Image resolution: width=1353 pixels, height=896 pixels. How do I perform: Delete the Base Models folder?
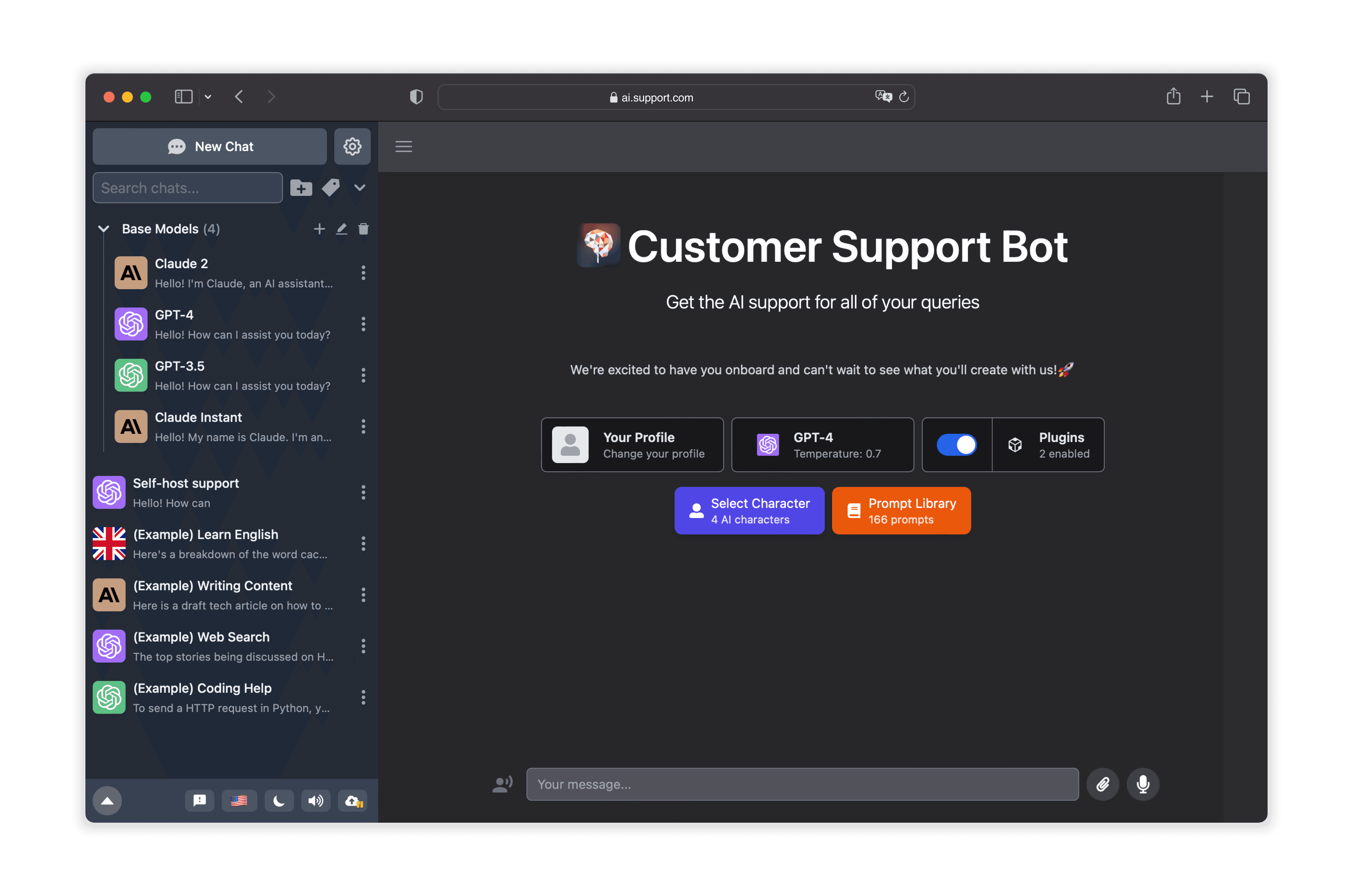(363, 229)
